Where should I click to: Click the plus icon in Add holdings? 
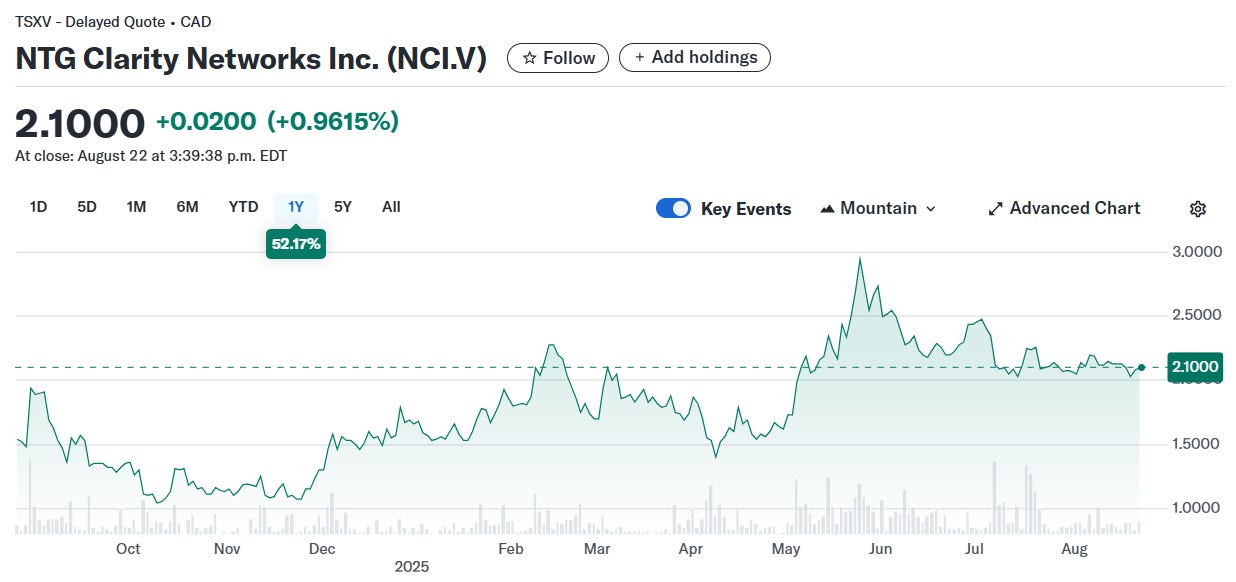pyautogui.click(x=640, y=58)
